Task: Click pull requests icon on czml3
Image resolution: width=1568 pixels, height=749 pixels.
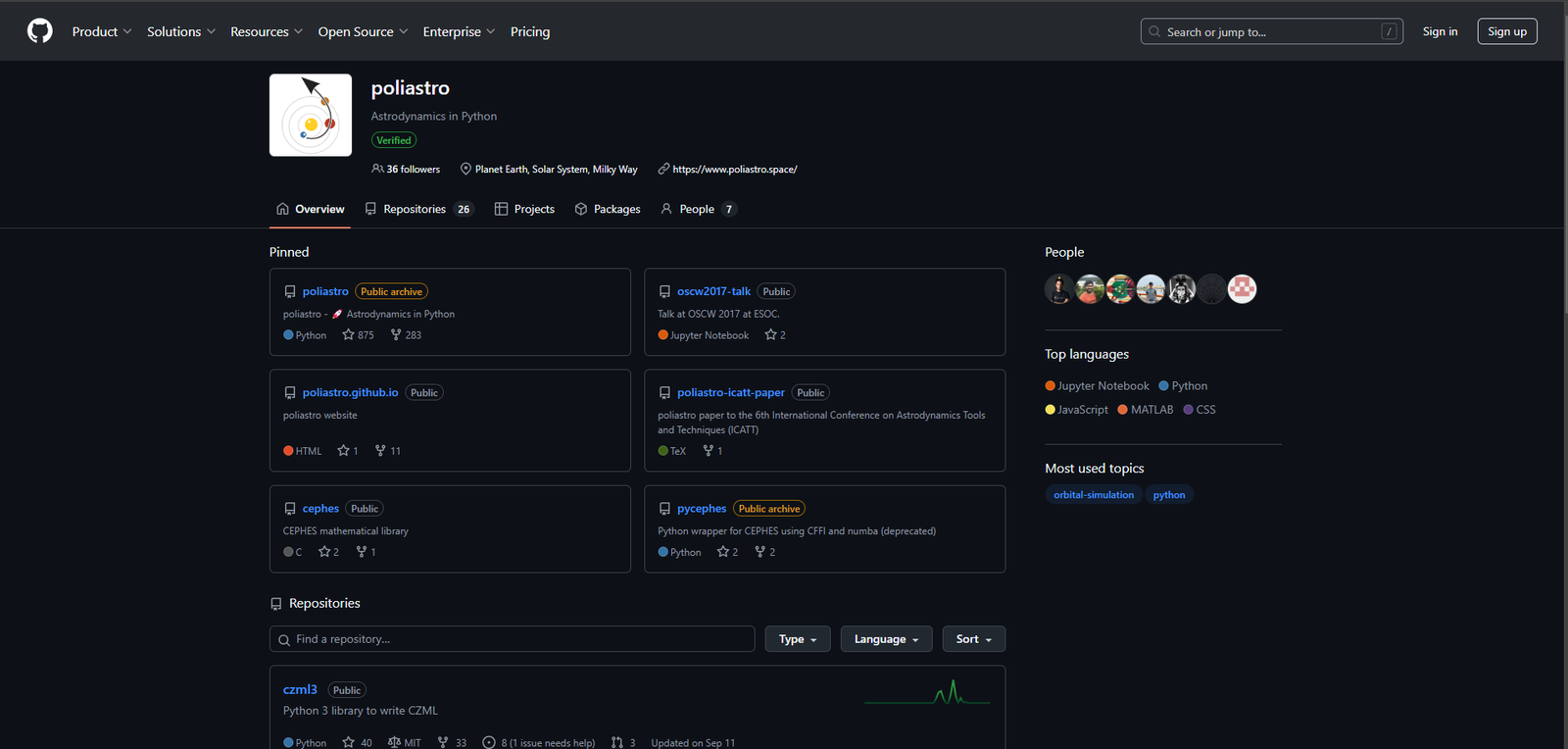Action: click(x=617, y=742)
